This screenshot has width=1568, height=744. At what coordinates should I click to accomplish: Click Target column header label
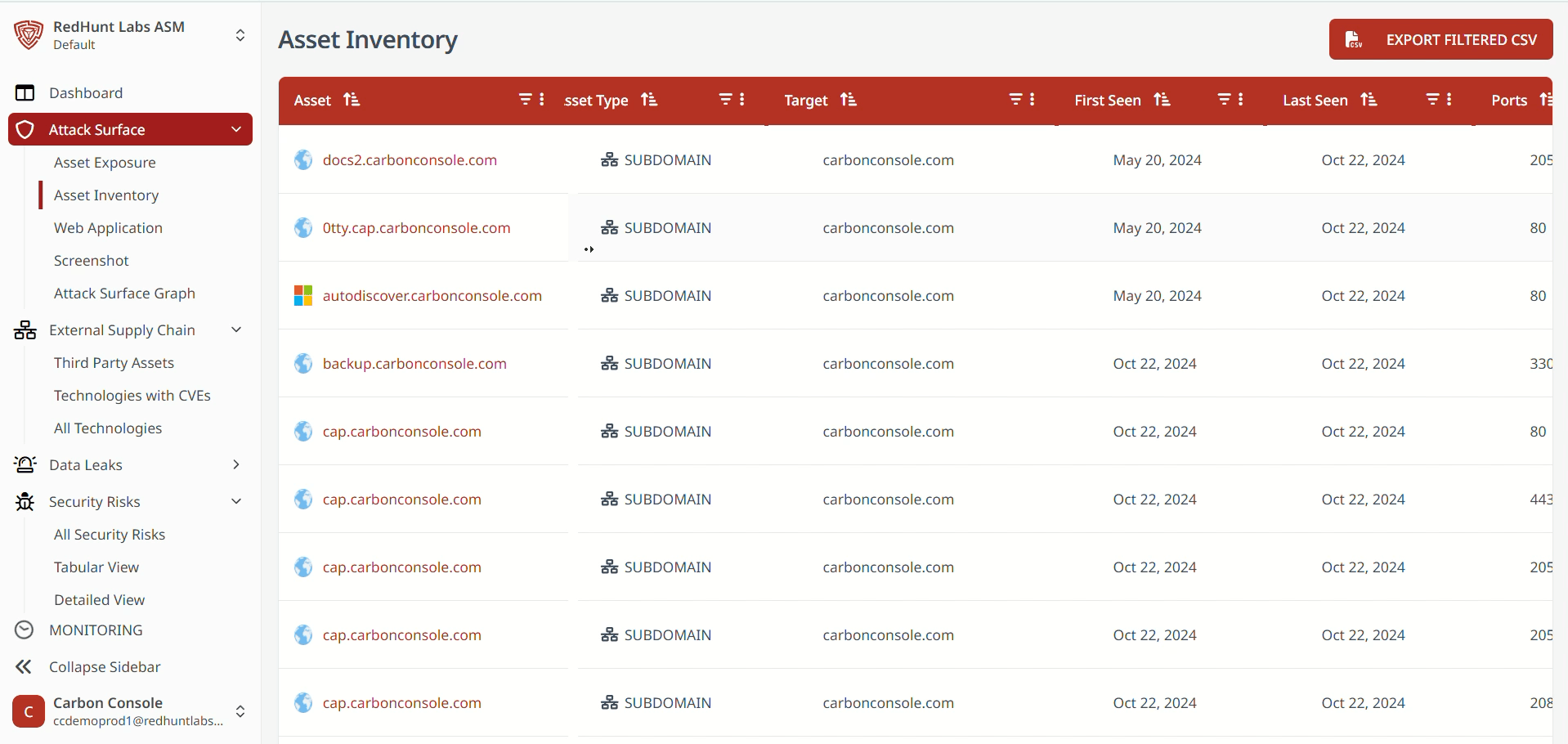point(806,101)
